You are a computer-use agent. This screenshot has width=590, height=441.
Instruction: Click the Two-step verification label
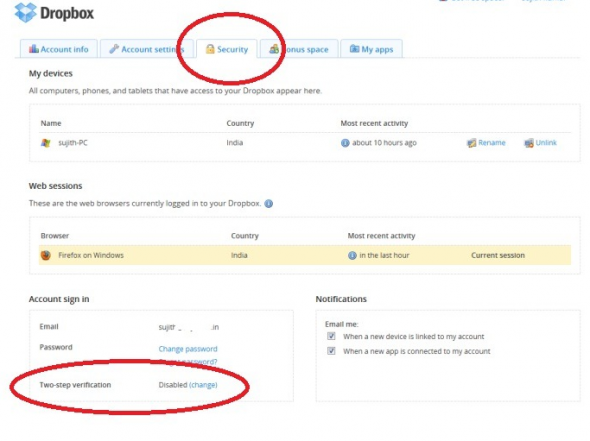[x=75, y=385]
